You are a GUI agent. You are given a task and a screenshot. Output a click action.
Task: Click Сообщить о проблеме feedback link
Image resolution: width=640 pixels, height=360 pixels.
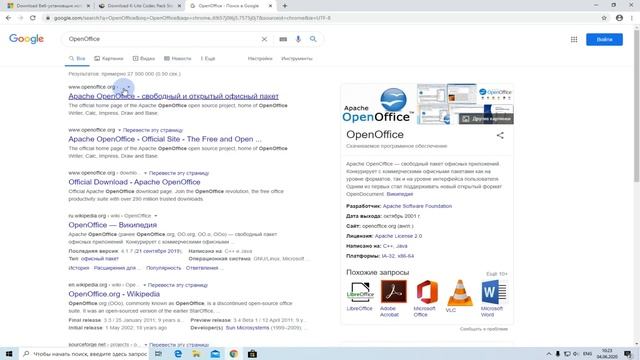pyautogui.click(x=484, y=329)
